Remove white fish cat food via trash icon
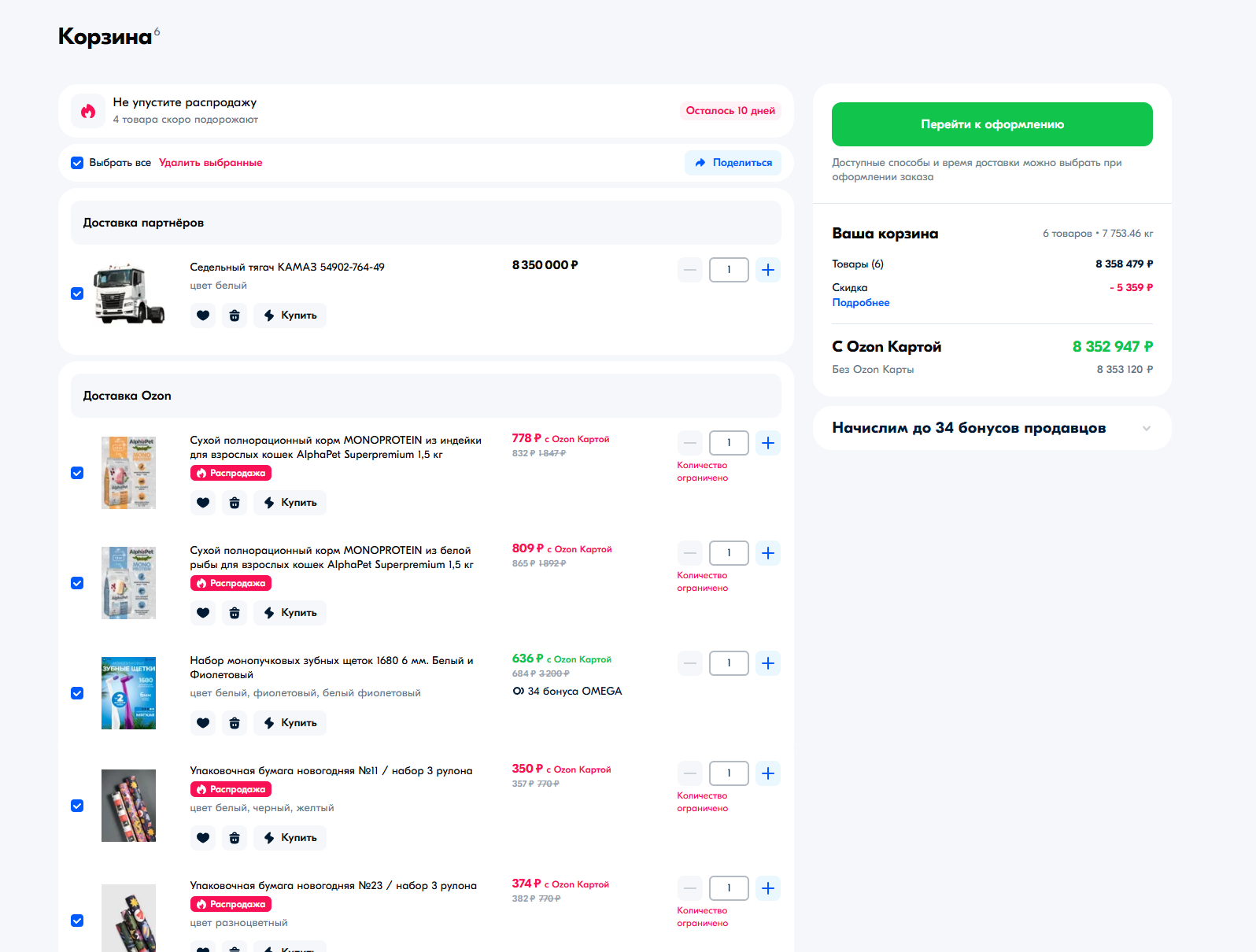This screenshot has height=952, width=1256. [235, 613]
